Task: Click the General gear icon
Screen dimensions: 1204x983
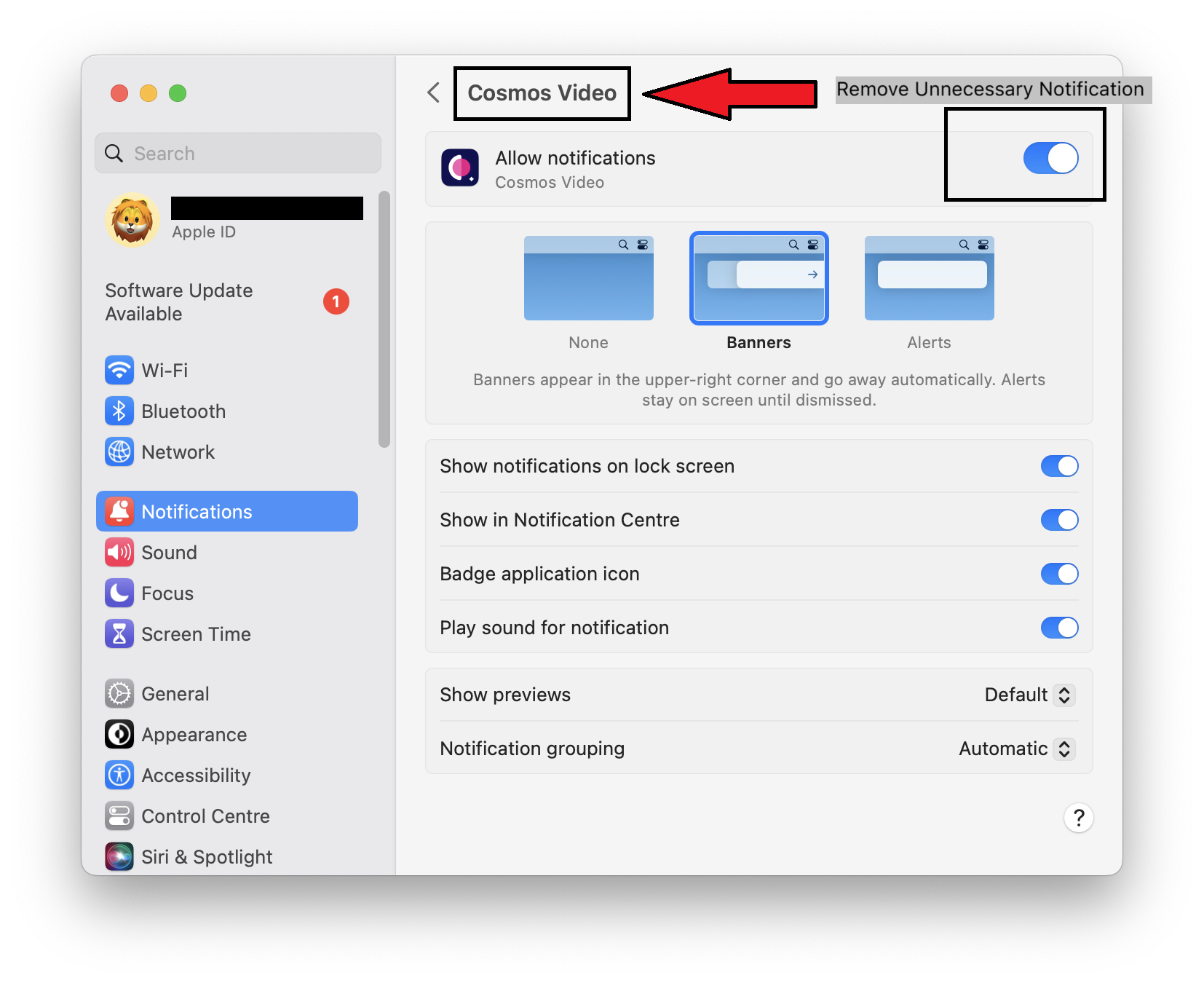Action: (x=119, y=693)
